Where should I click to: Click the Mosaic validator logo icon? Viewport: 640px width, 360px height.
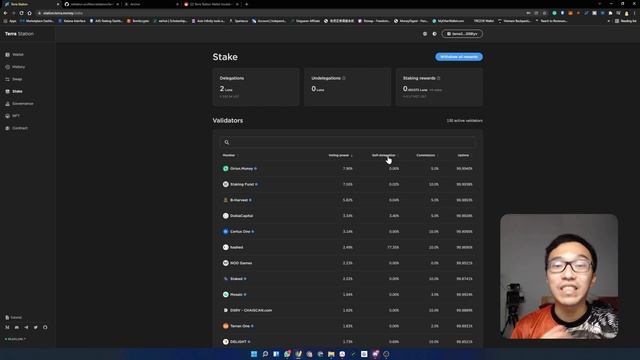click(x=226, y=294)
